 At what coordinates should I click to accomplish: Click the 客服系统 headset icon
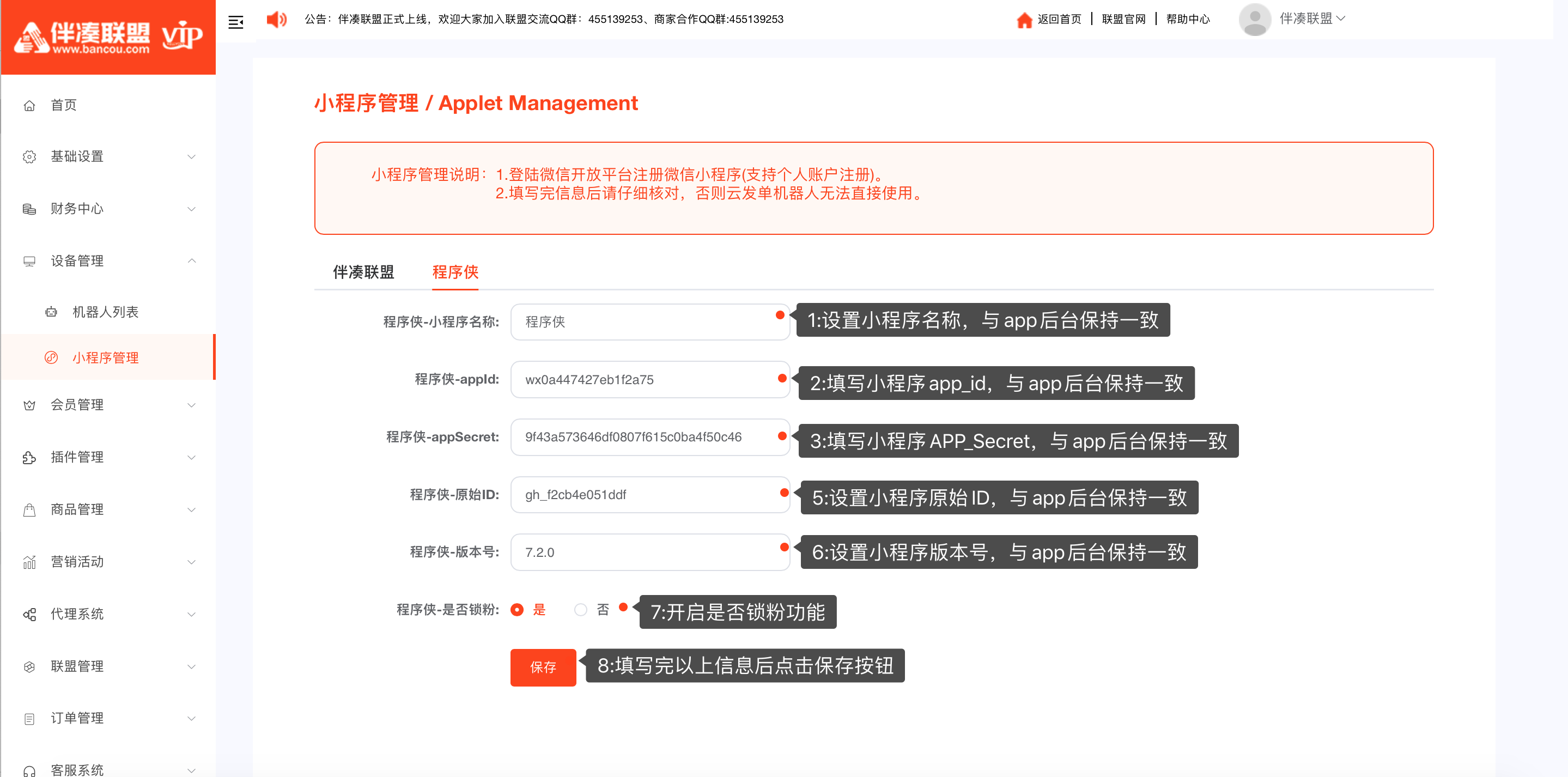tap(29, 770)
